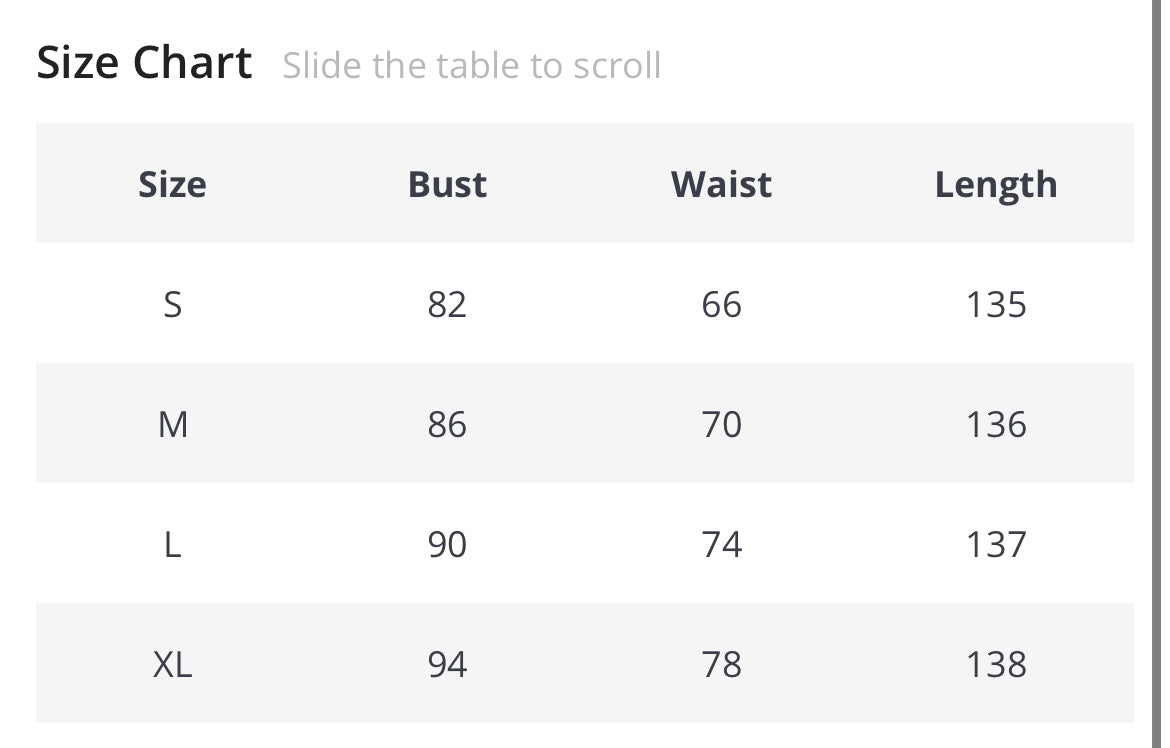Select bust value 86 for size M
This screenshot has width=1170, height=748.
(x=447, y=424)
